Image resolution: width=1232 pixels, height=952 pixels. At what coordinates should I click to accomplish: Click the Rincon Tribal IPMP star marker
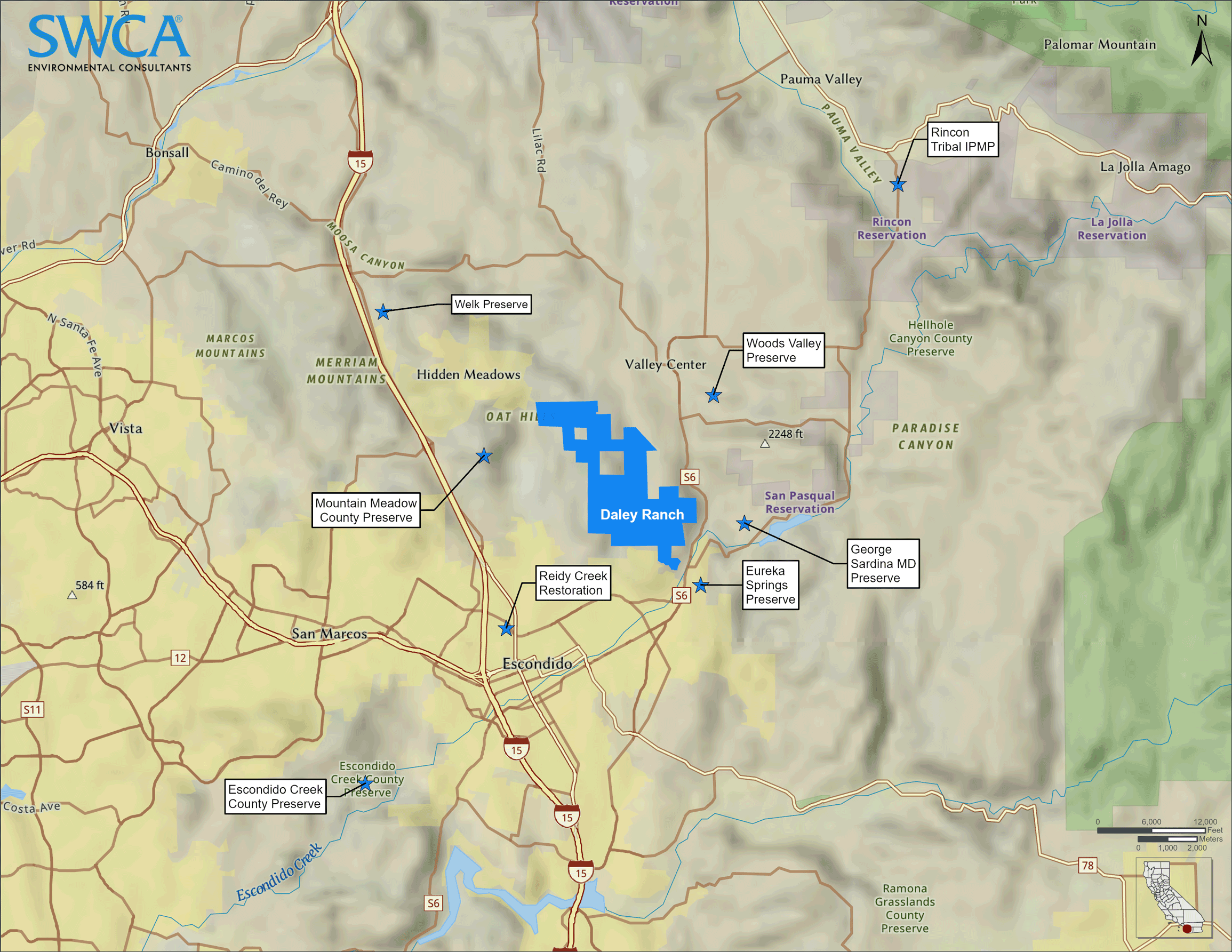point(898,185)
